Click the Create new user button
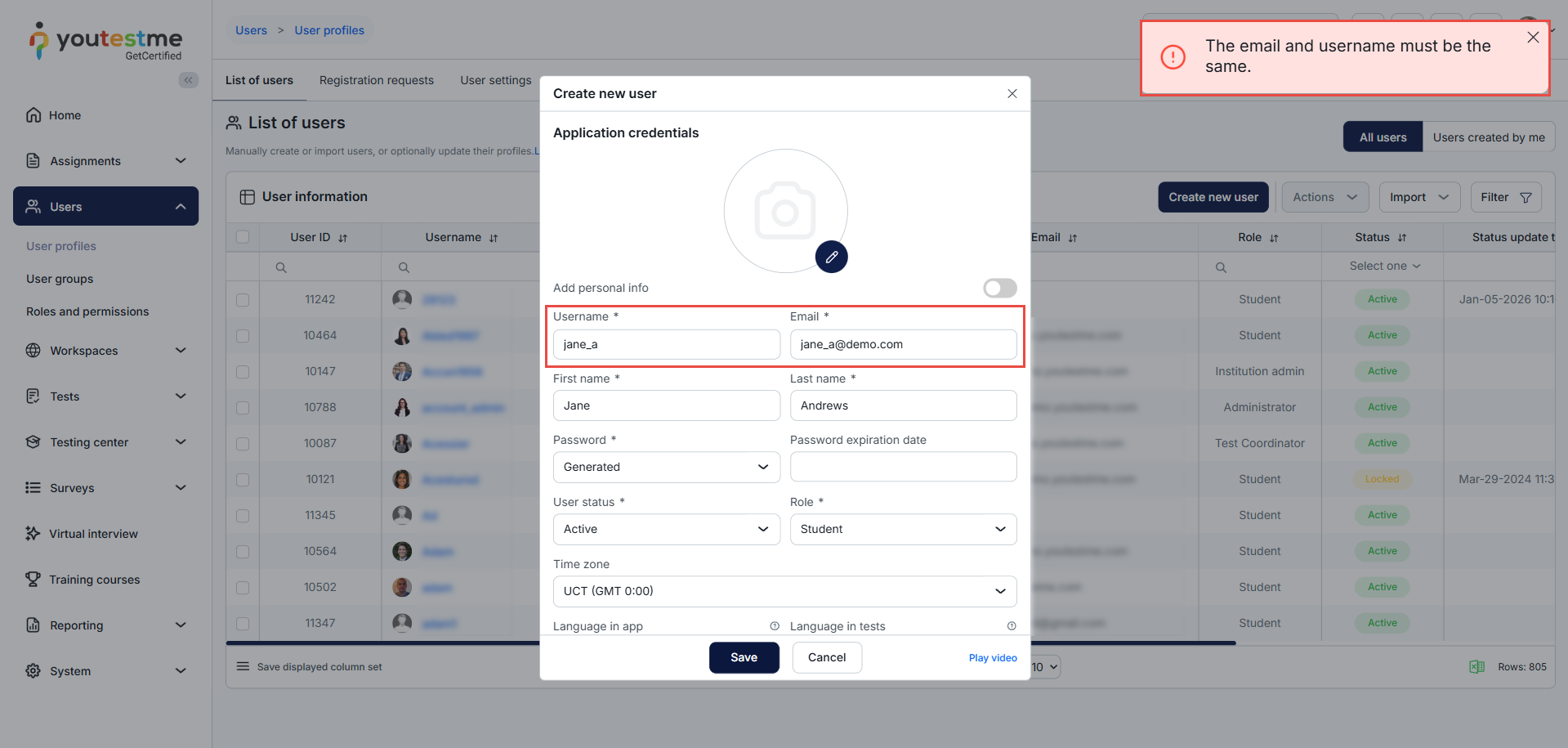1568x748 pixels. 1213,197
